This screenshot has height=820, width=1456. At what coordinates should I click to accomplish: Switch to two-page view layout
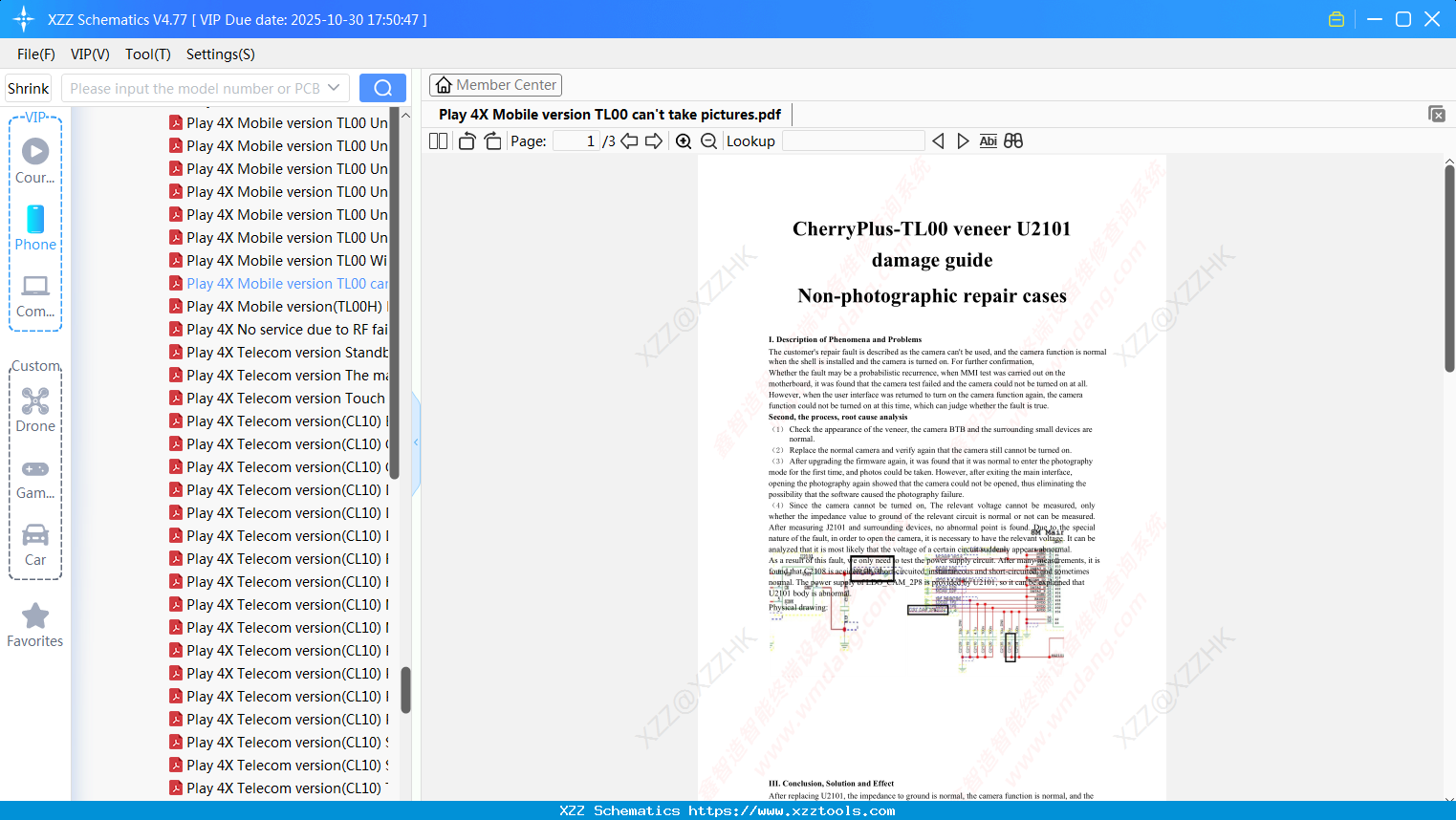[x=438, y=141]
